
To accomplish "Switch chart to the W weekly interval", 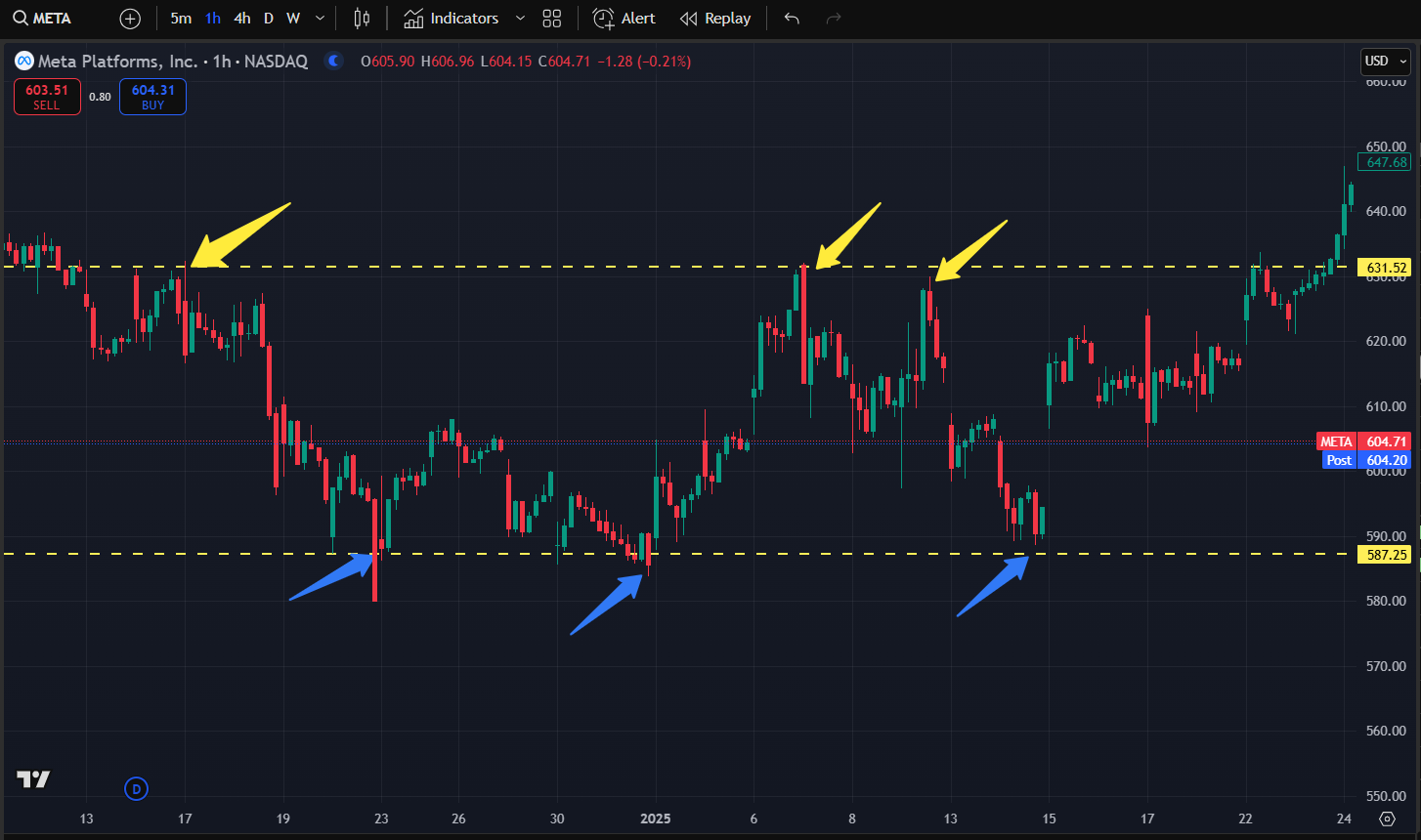I will [x=293, y=19].
